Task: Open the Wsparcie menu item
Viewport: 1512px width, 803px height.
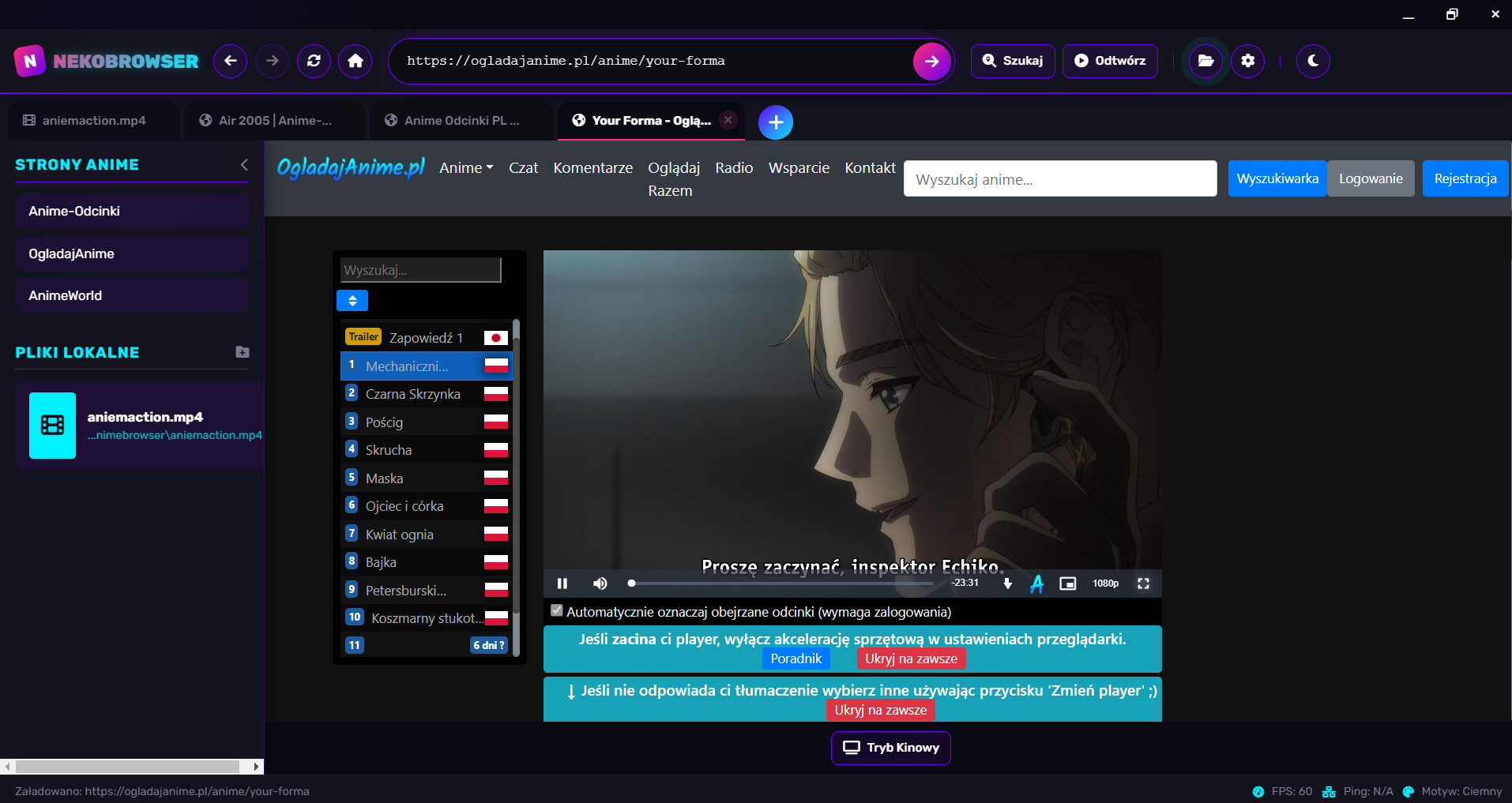Action: point(799,168)
